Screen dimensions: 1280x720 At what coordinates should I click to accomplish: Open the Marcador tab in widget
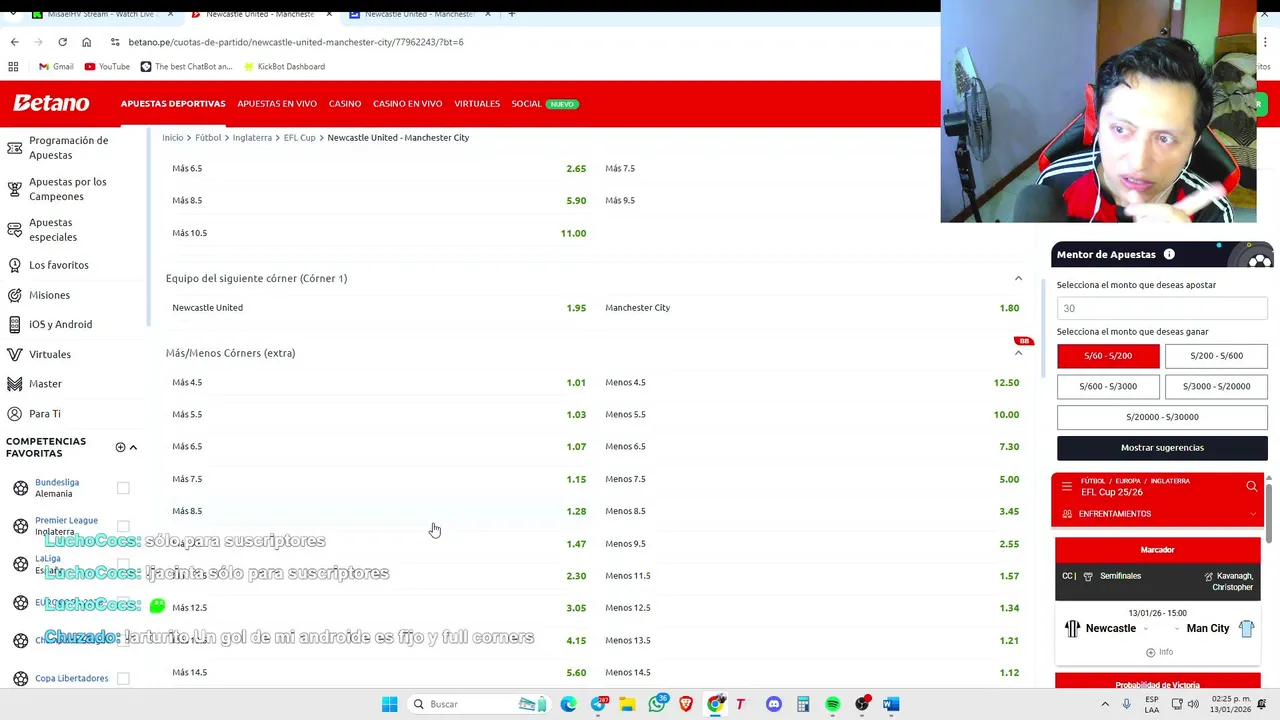click(x=1158, y=550)
